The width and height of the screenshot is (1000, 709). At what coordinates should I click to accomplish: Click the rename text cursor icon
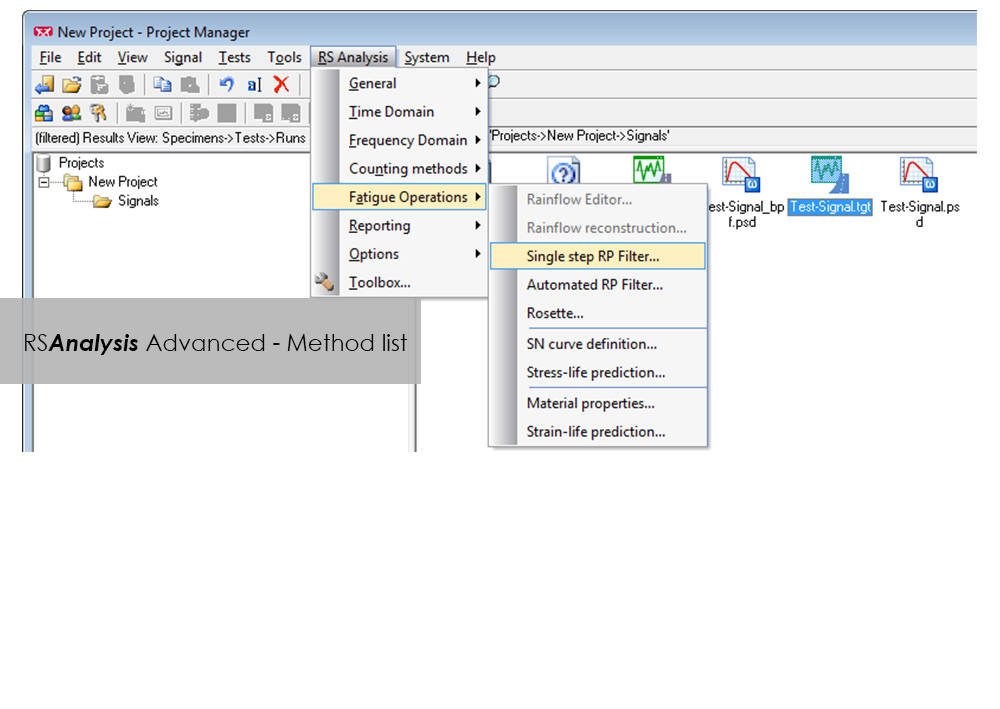[x=254, y=85]
